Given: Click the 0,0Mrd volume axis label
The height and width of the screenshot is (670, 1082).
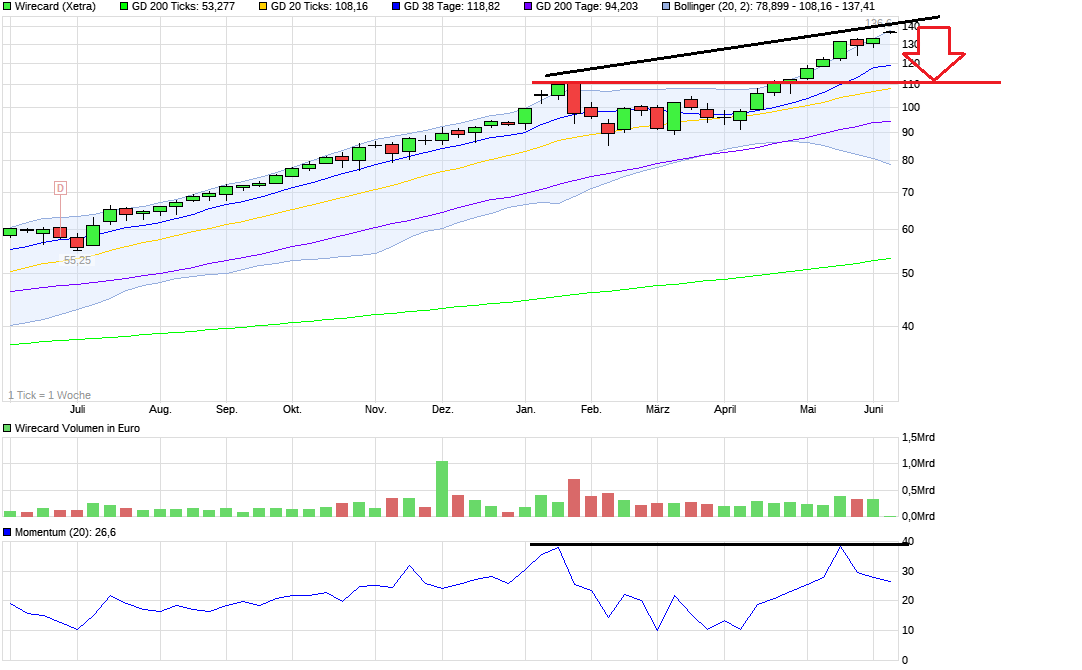Looking at the screenshot, I should click(918, 516).
